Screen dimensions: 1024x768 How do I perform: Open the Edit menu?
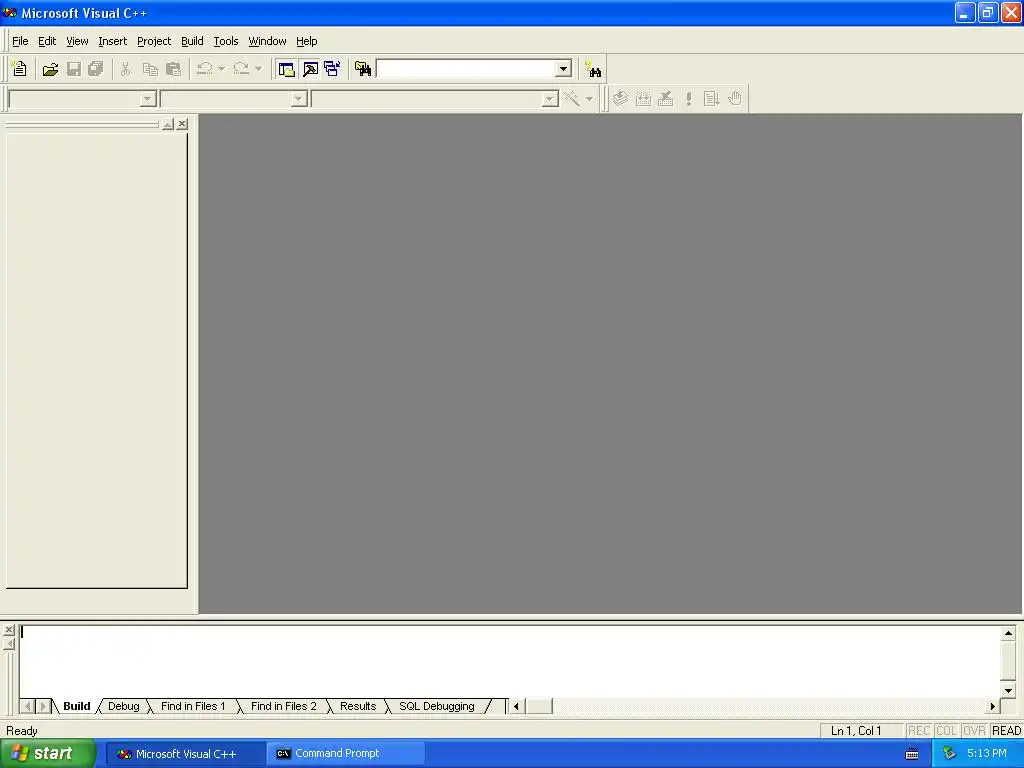47,41
